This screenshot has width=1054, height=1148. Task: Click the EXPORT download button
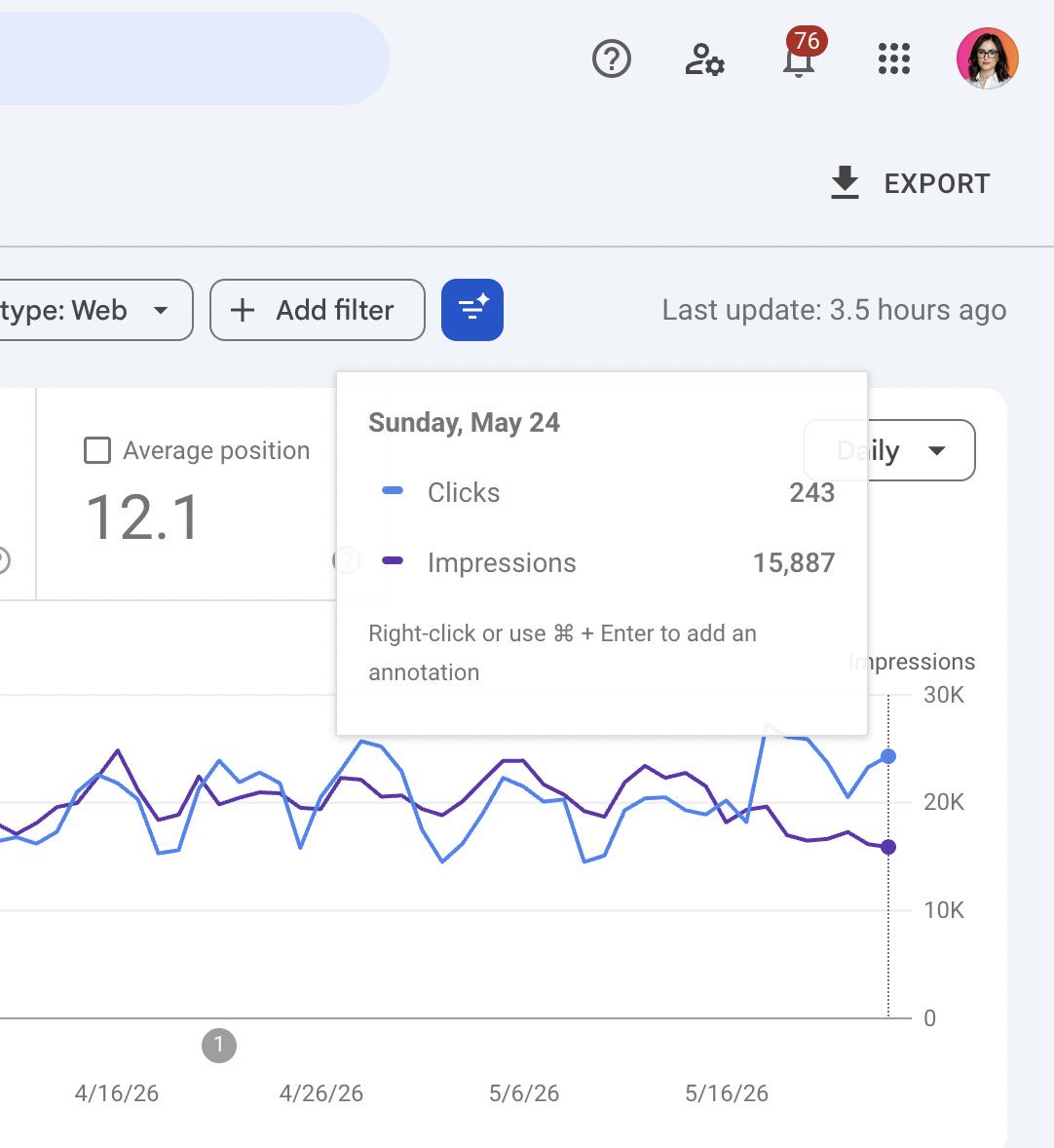[911, 183]
